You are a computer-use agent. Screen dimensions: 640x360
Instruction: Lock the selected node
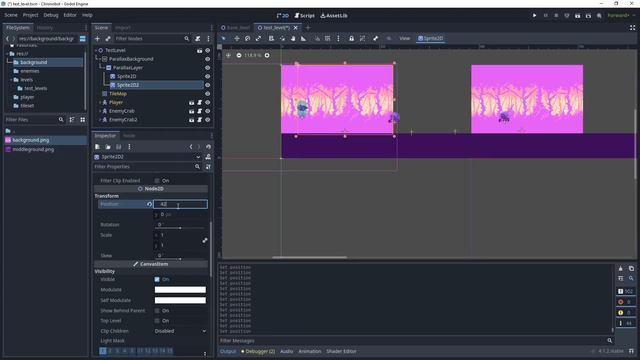(351, 38)
